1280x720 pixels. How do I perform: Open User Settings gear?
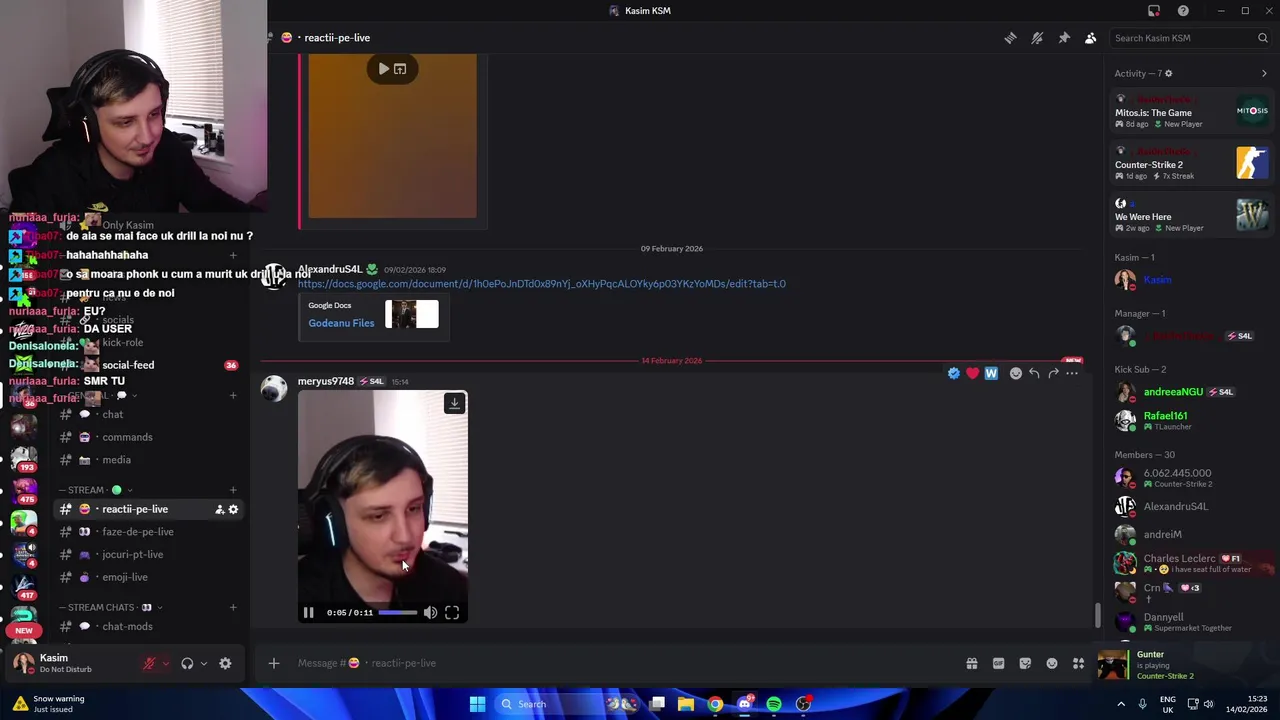pos(225,663)
